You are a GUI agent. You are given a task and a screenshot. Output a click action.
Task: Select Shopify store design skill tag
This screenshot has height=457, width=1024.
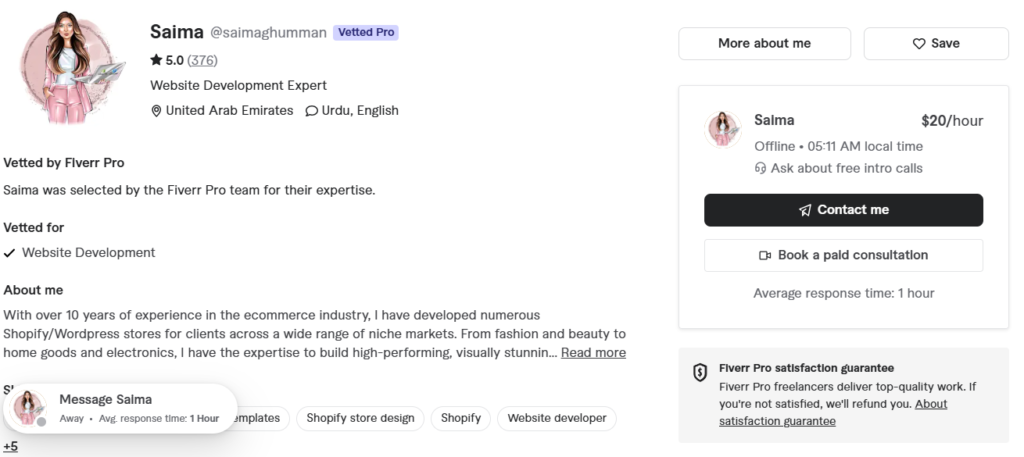click(360, 418)
